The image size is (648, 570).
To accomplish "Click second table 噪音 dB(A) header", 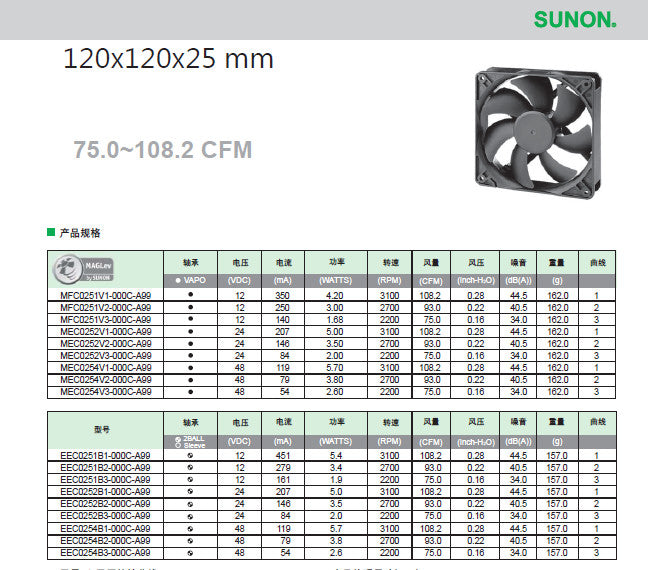I will (518, 430).
